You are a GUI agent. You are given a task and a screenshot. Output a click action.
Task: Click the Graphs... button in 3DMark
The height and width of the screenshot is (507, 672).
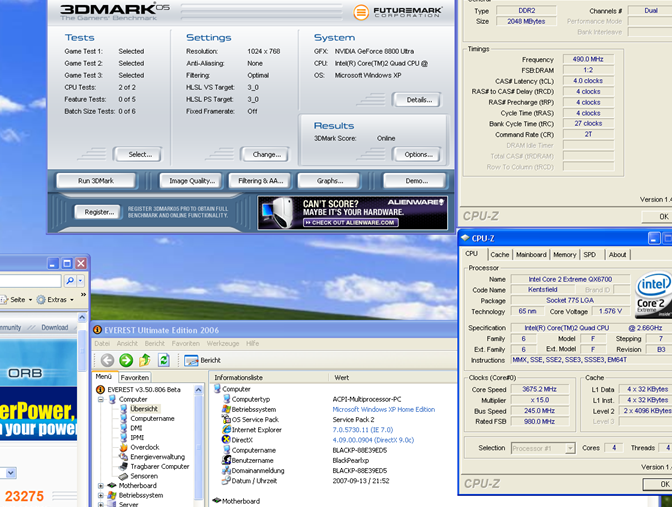click(330, 181)
